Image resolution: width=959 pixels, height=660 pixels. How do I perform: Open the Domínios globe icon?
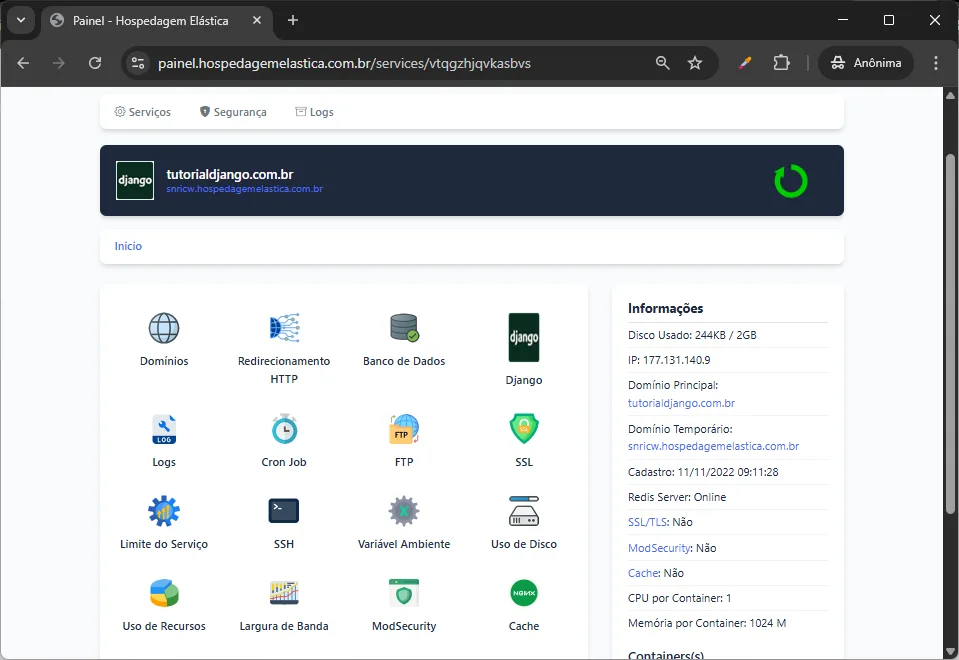(164, 328)
